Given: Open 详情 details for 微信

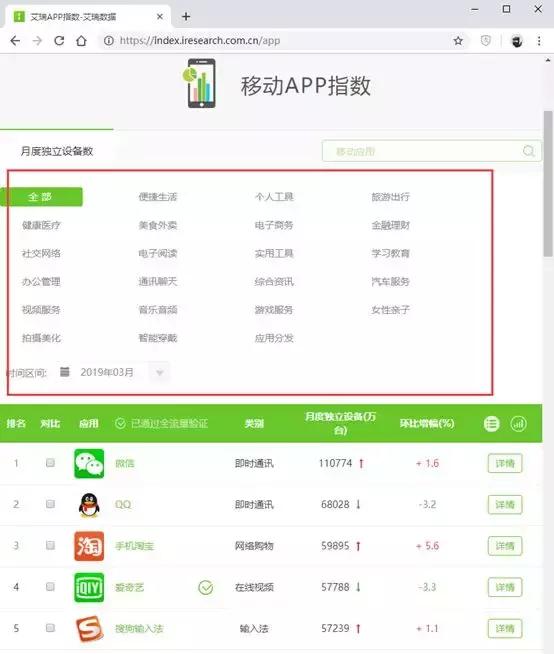Looking at the screenshot, I should pos(505,463).
